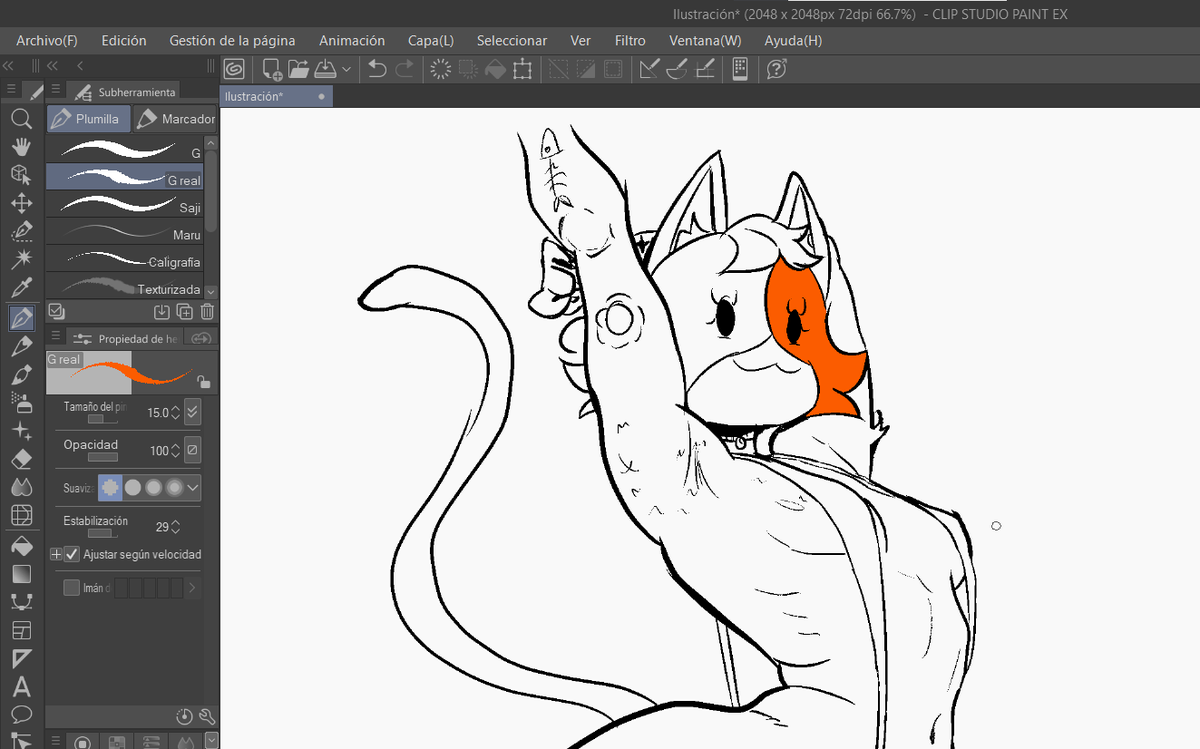This screenshot has height=749, width=1200.
Task: Toggle the tool property lock padlock
Action: point(203,381)
